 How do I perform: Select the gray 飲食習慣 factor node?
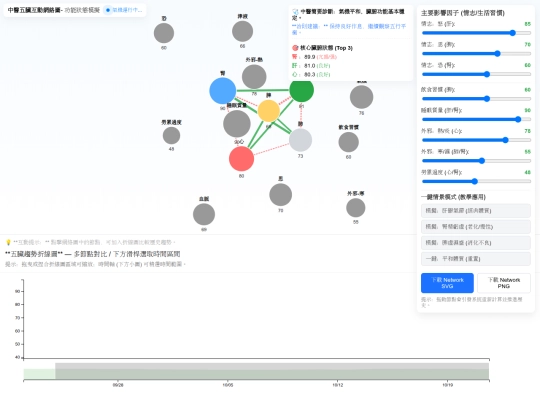coord(349,142)
